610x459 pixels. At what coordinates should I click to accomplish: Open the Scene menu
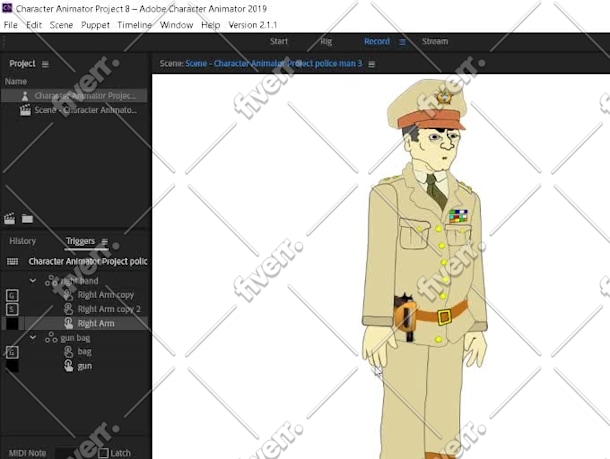click(x=61, y=25)
